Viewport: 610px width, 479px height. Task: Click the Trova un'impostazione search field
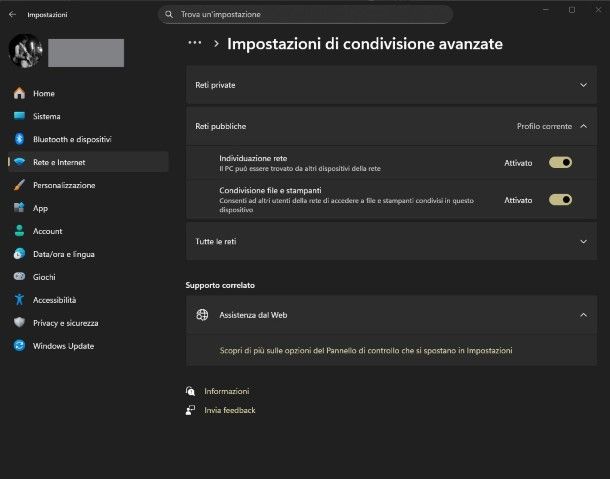[x=305, y=15]
